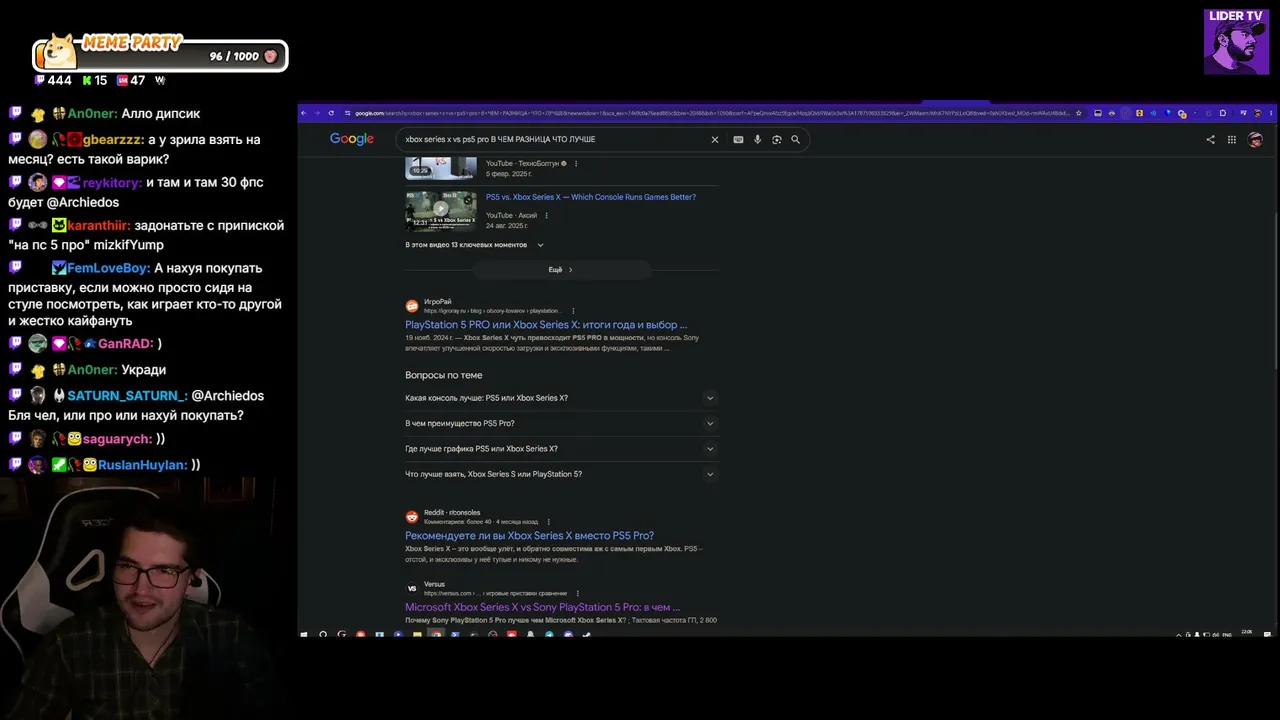Click the Reddit site icon
Image resolution: width=1280 pixels, height=720 pixels.
[x=412, y=517]
